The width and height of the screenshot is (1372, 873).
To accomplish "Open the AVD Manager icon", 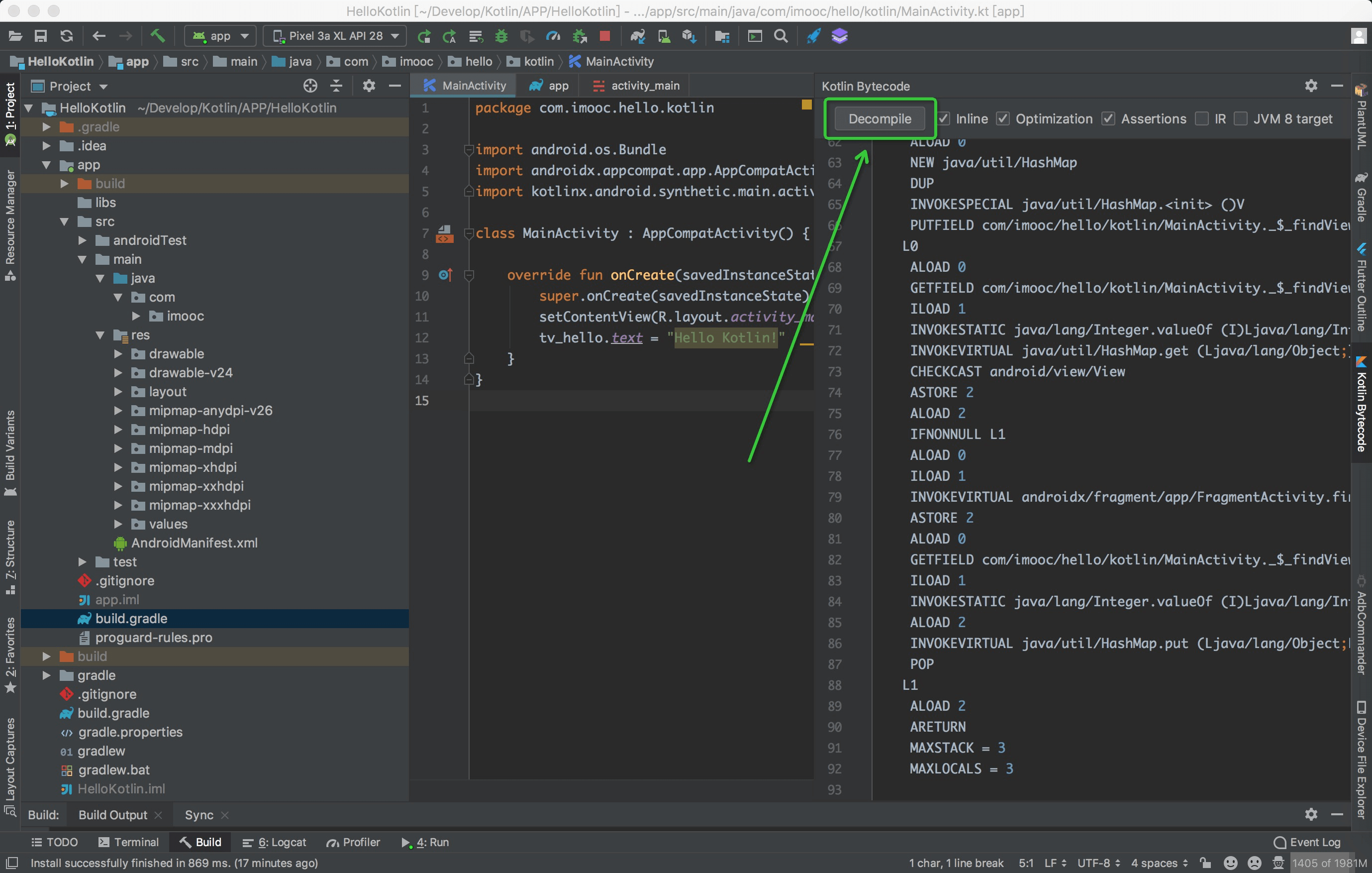I will pyautogui.click(x=664, y=36).
